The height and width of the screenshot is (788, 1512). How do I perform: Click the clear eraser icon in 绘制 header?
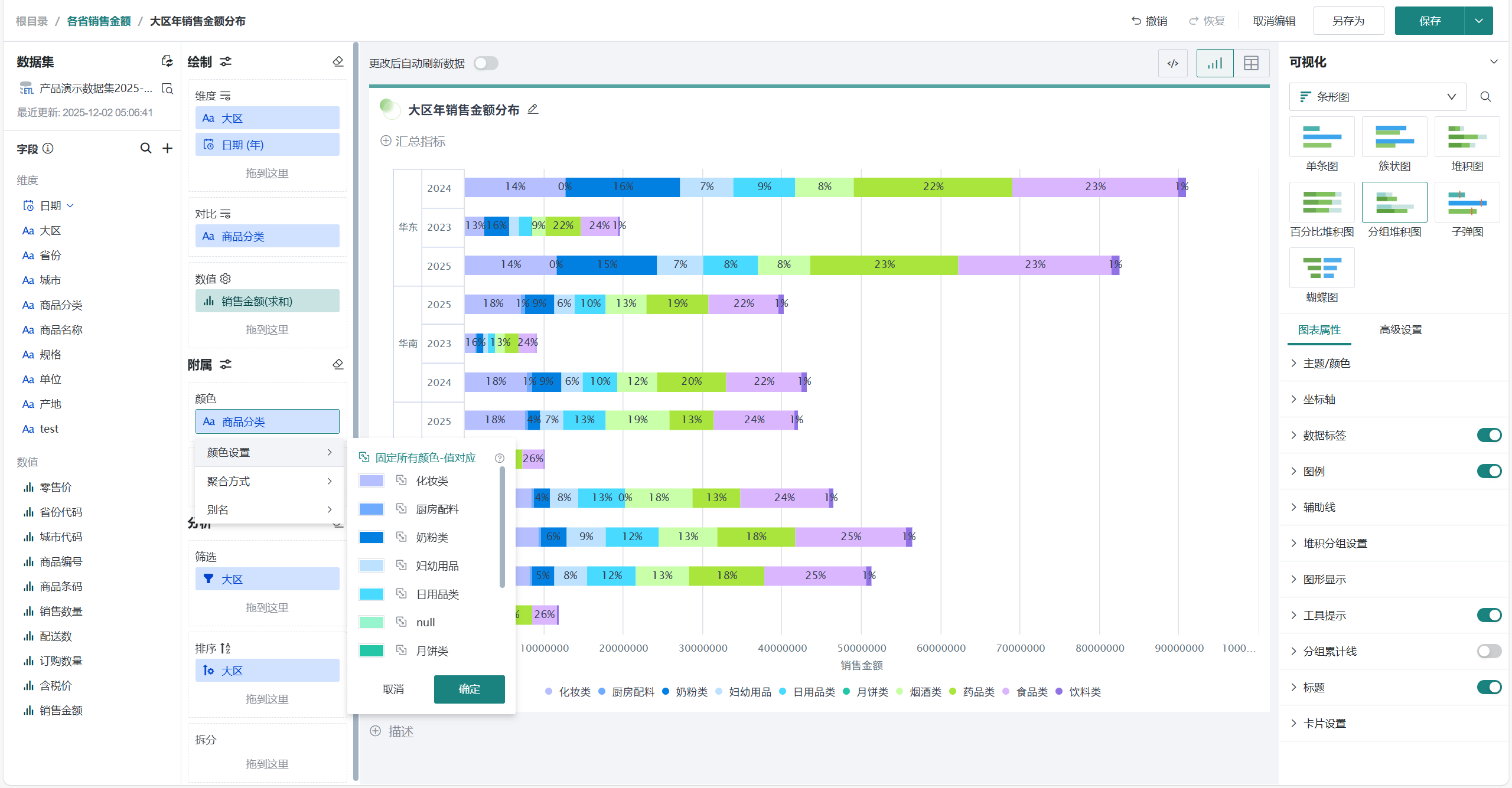point(338,61)
